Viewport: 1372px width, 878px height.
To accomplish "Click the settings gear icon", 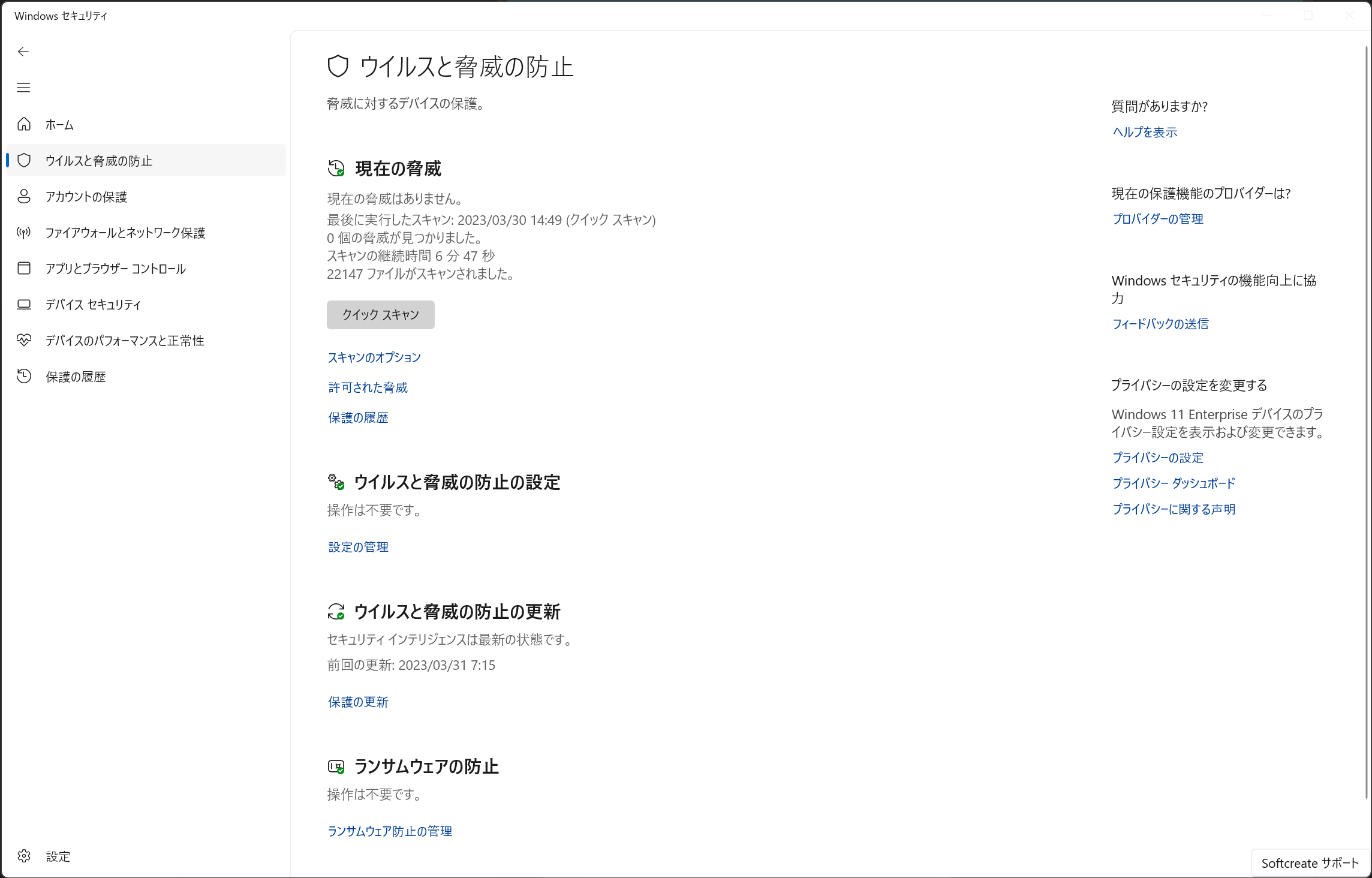I will 24,856.
